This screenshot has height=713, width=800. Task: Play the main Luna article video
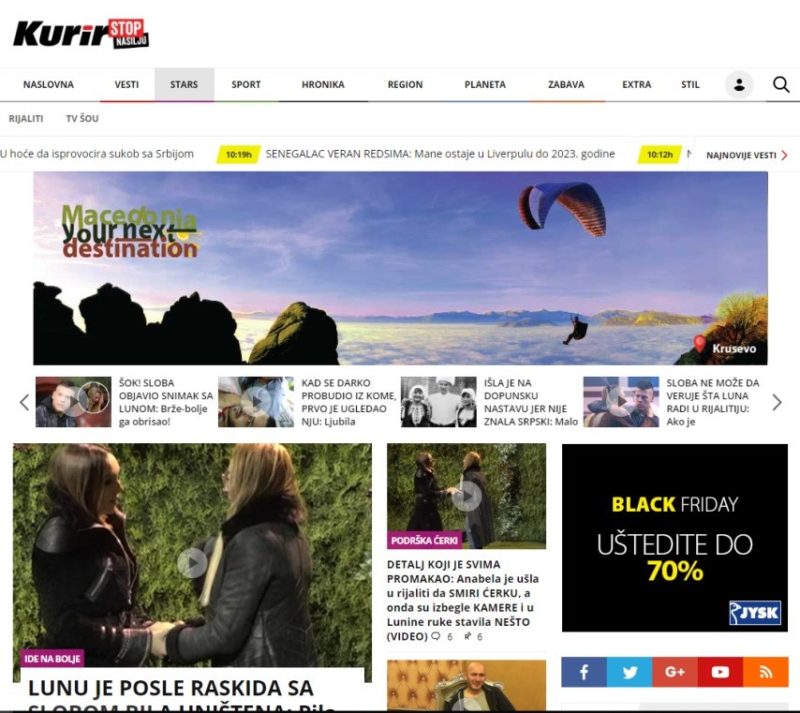click(x=192, y=563)
